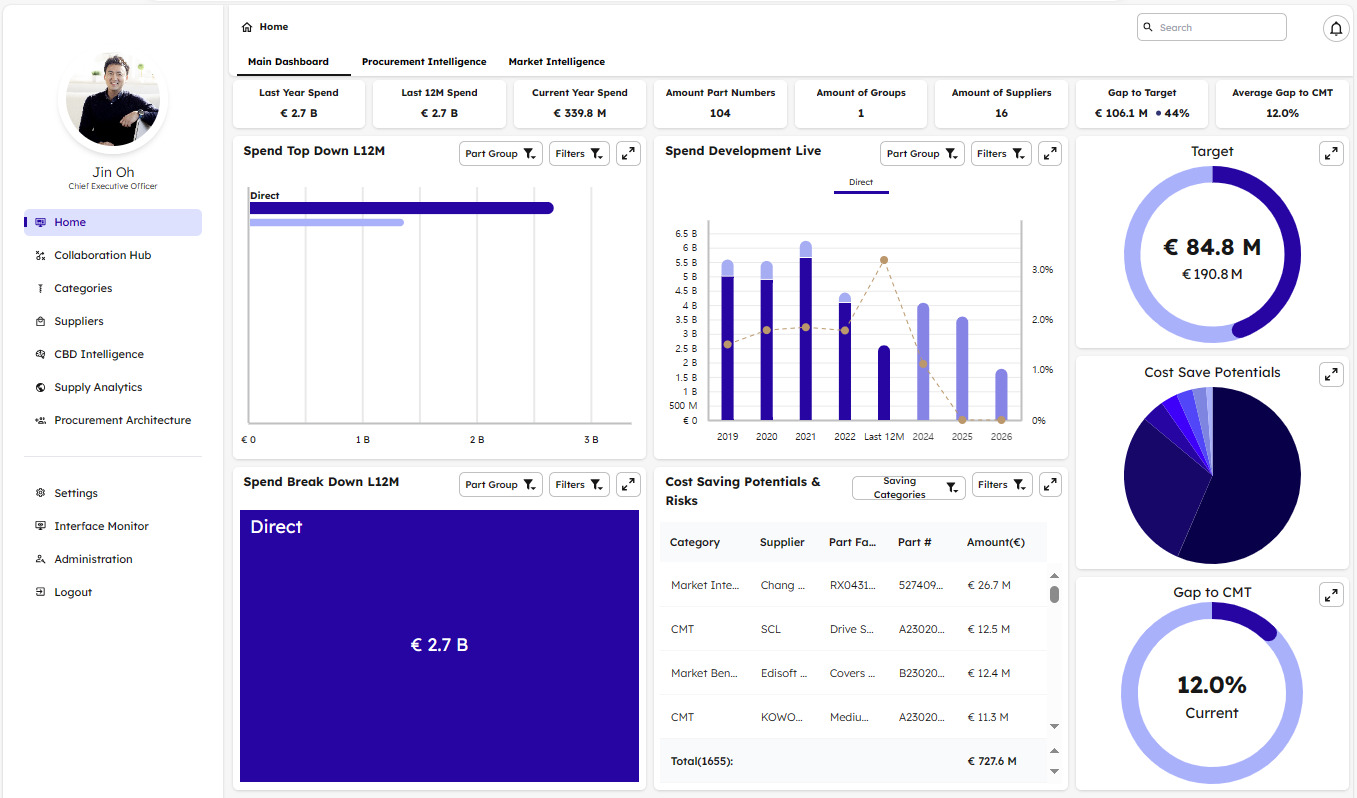Screen dimensions: 1357x798
Task: Click the Home breadcrumb icon
Action: click(247, 27)
